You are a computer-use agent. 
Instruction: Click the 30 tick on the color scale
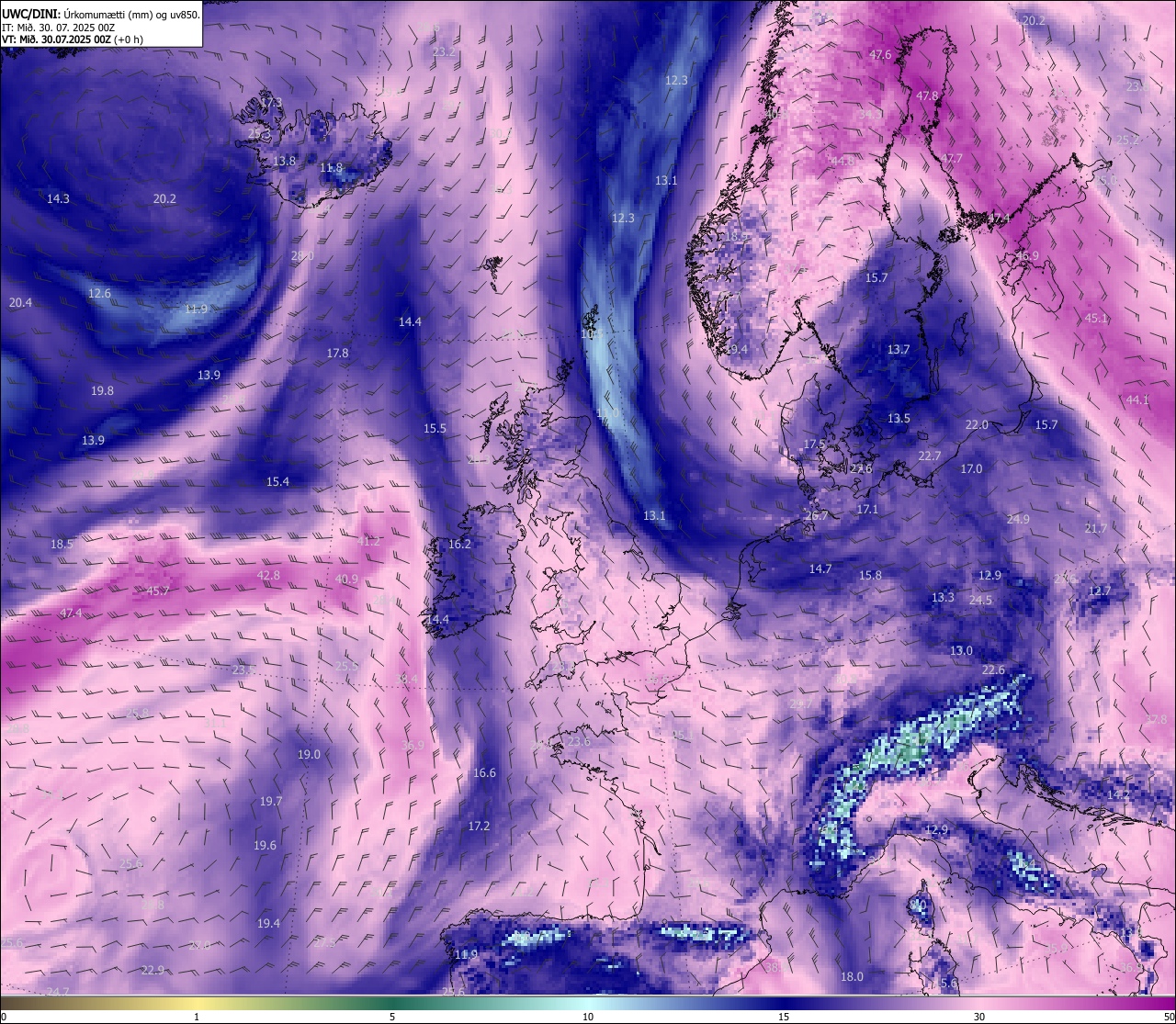(979, 1017)
